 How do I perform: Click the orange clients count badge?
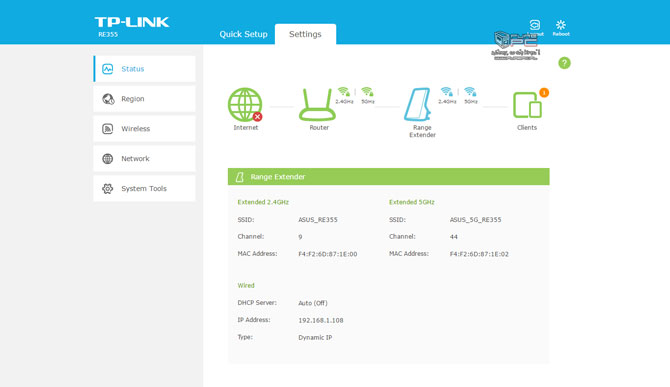544,92
